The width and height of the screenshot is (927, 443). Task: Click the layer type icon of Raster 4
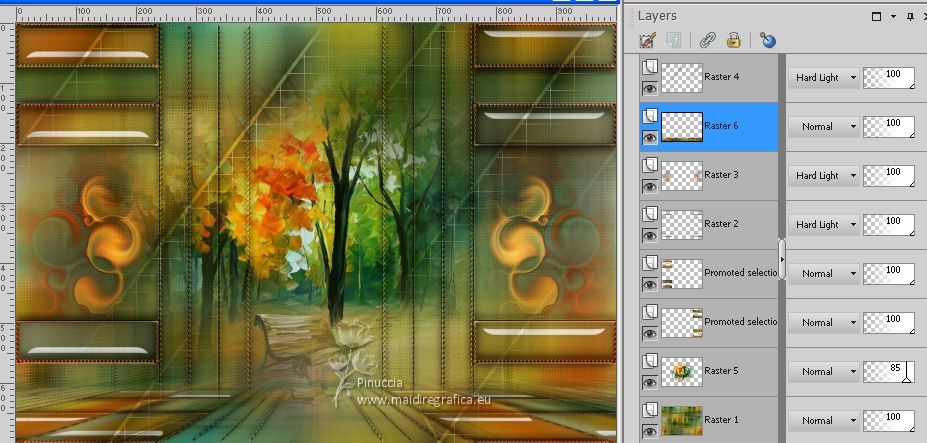point(650,66)
